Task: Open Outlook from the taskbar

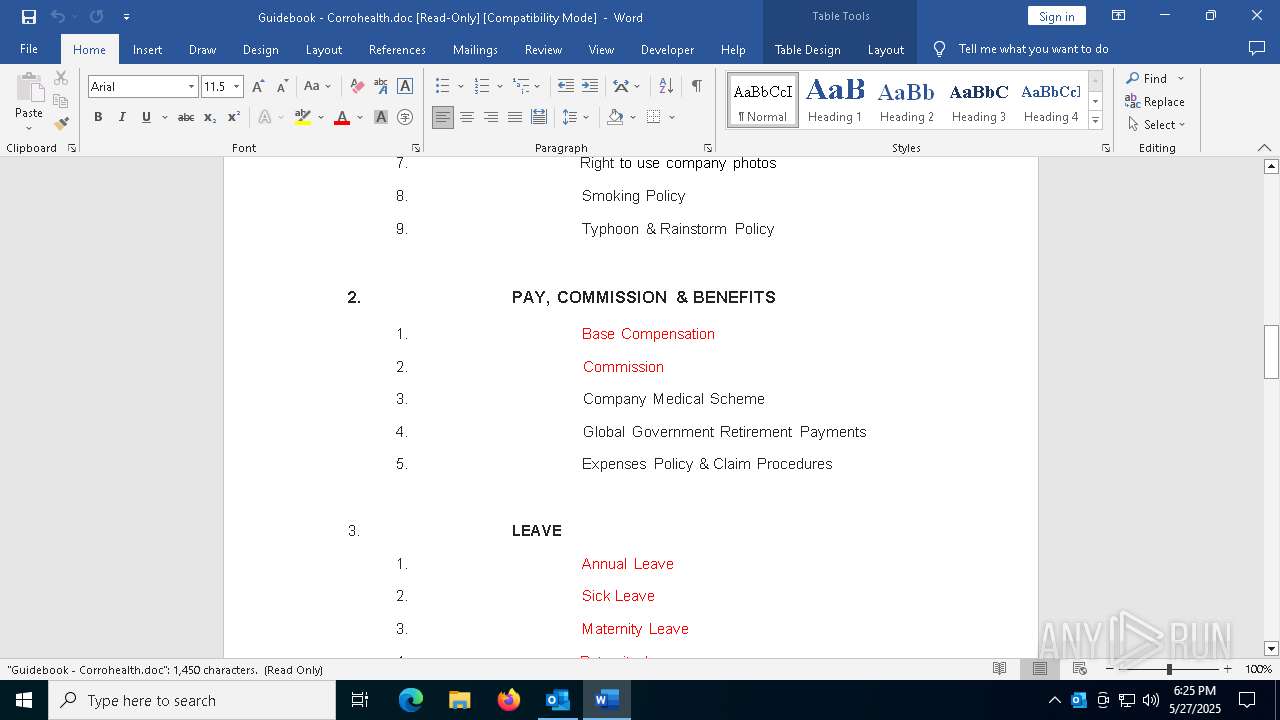Action: click(x=558, y=700)
